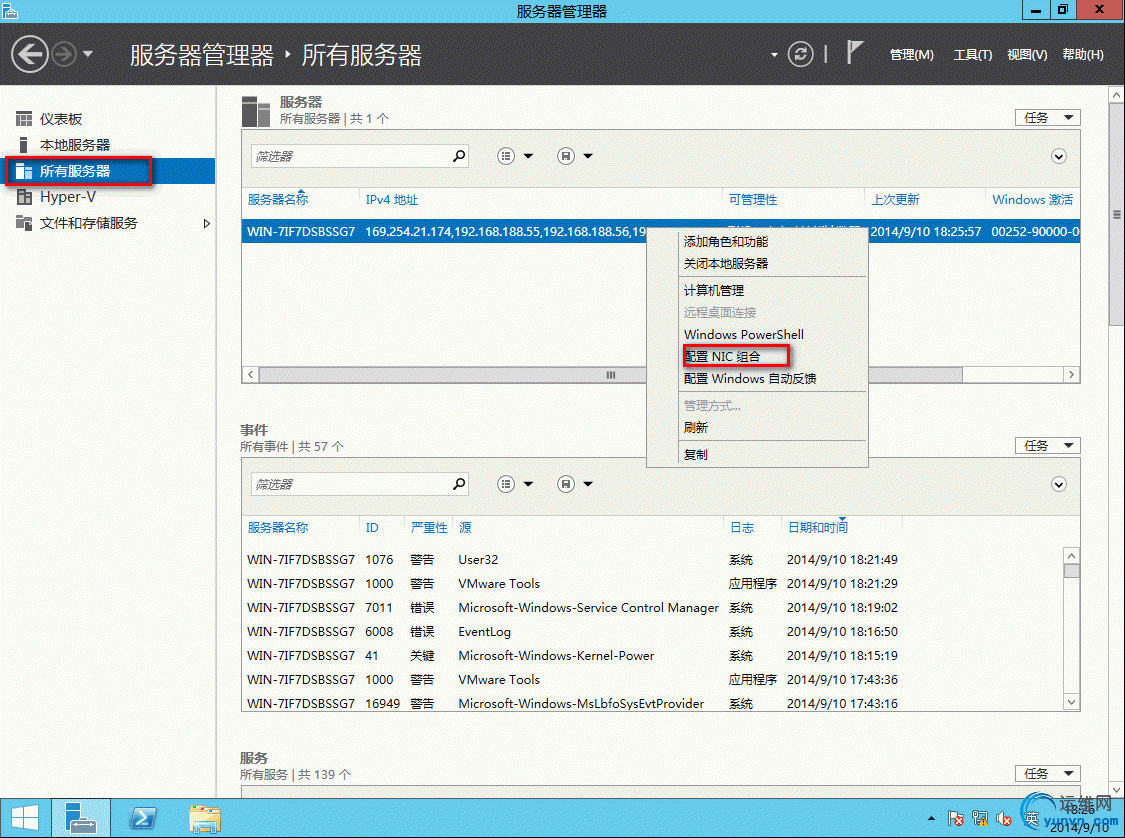Sort events by 日志 column
This screenshot has width=1125, height=838.
pos(742,527)
